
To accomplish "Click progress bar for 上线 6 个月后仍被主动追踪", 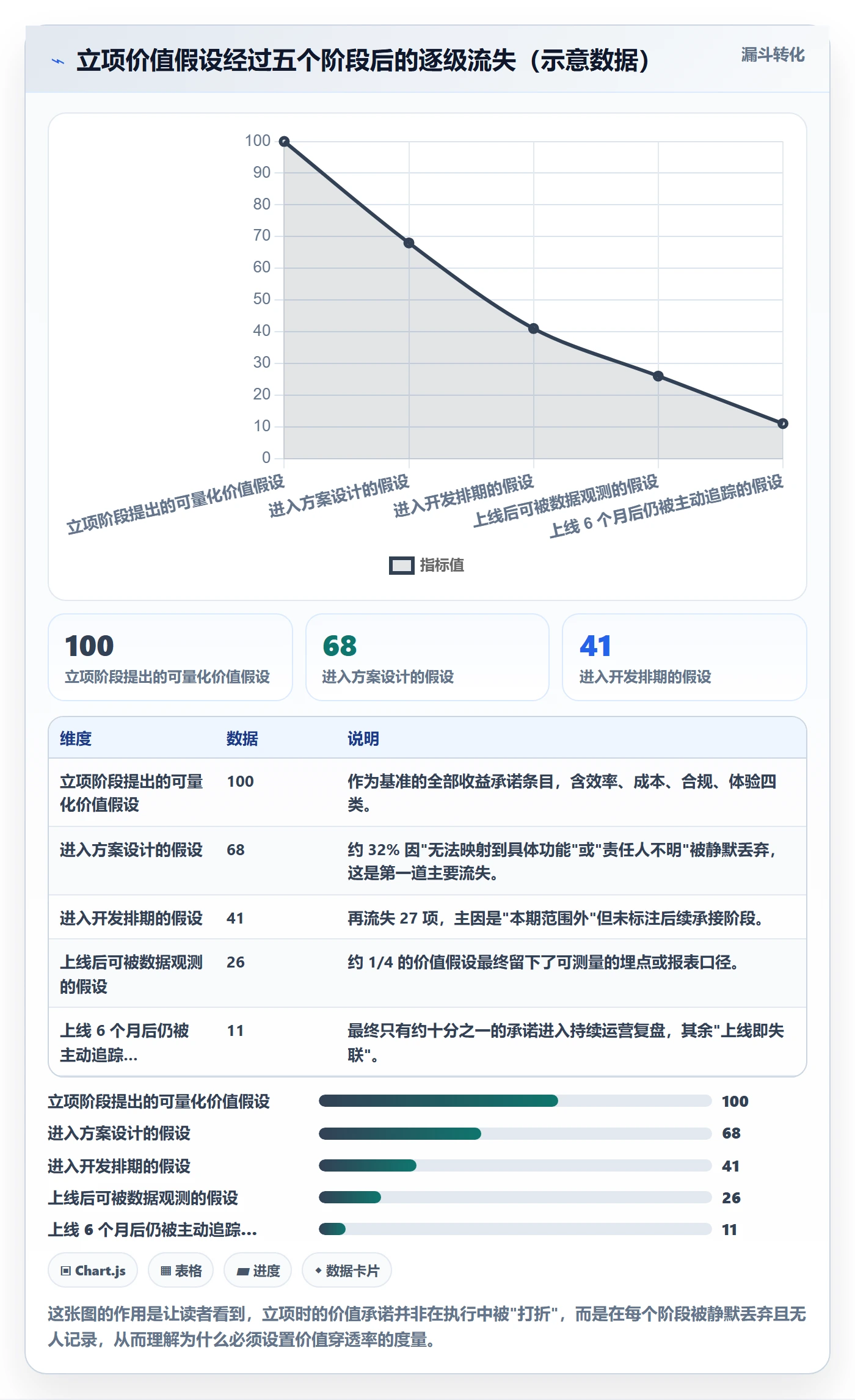I will click(x=515, y=1229).
